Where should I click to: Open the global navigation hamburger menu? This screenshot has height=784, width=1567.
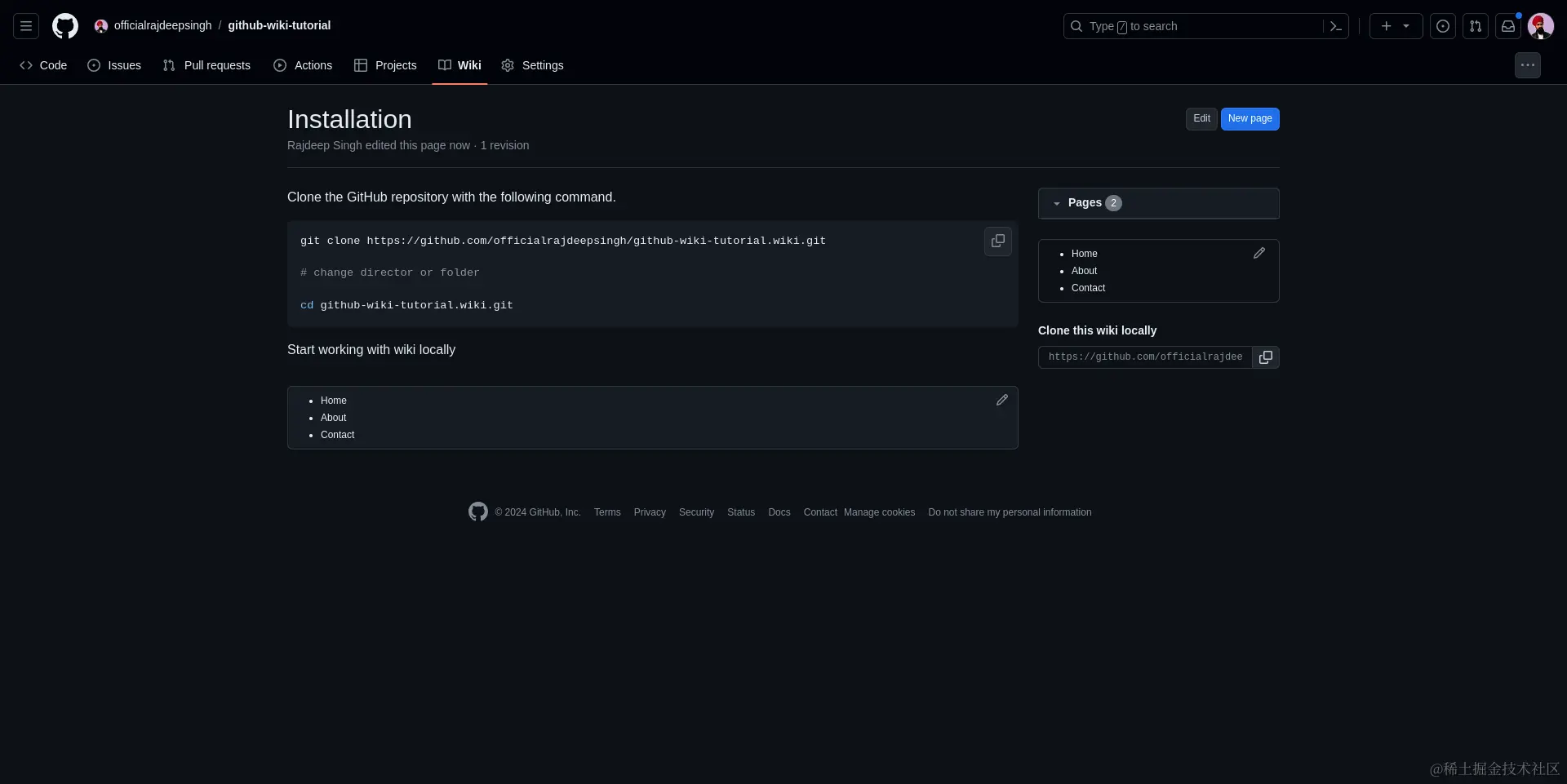tap(26, 26)
